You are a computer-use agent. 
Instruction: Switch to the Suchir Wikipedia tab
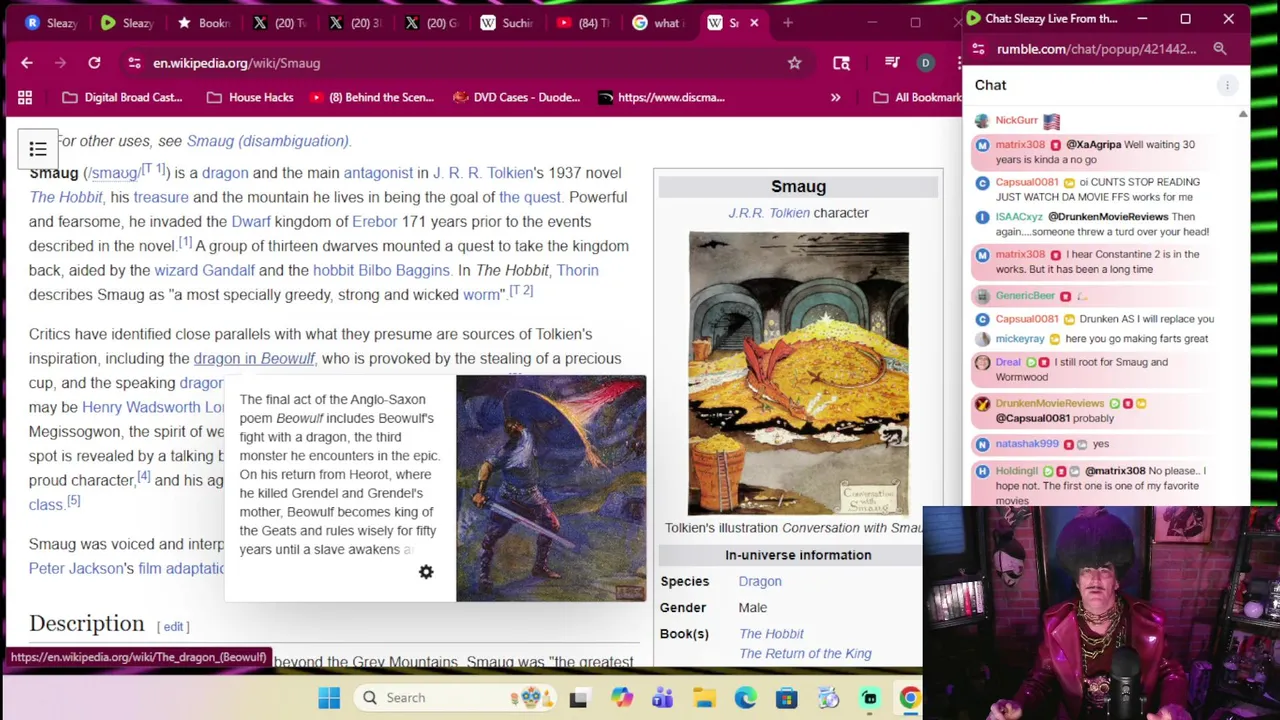coord(505,22)
